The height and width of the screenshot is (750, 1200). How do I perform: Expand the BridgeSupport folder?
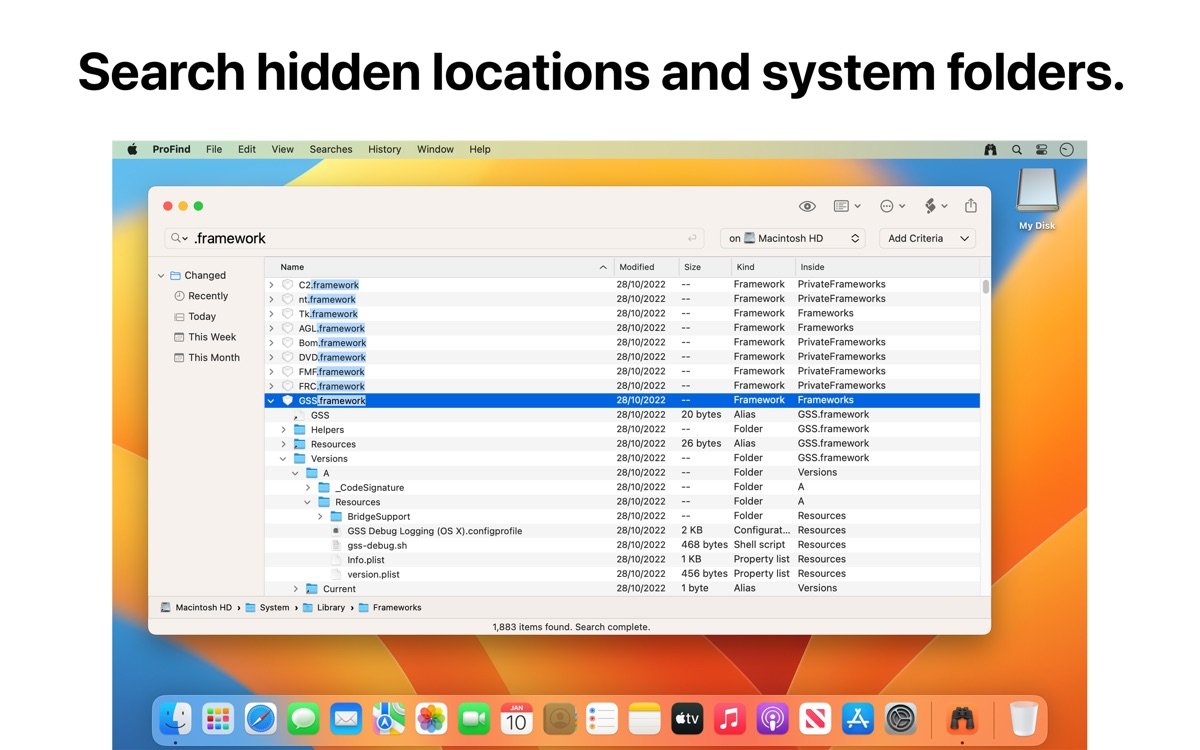coord(320,517)
